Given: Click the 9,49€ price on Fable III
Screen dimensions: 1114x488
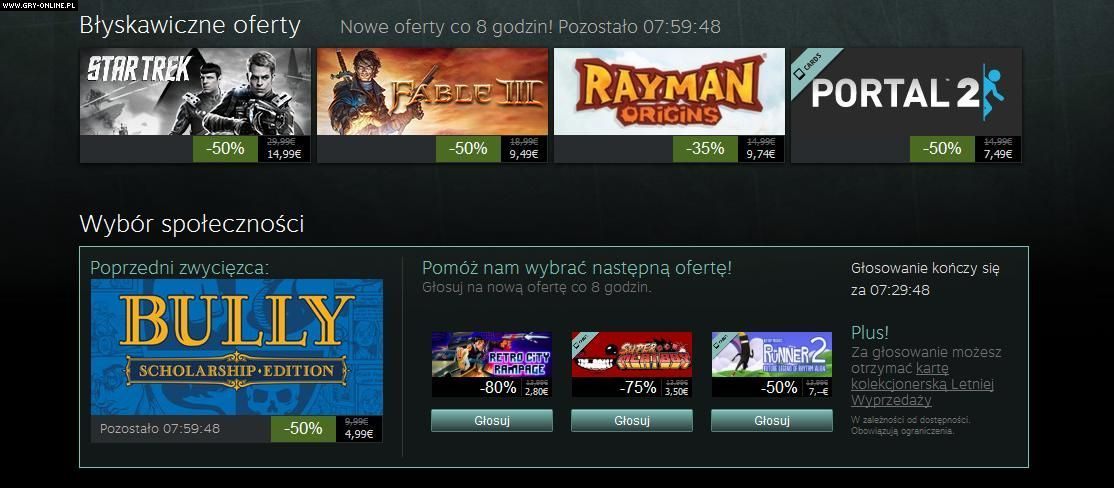Looking at the screenshot, I should 524,153.
